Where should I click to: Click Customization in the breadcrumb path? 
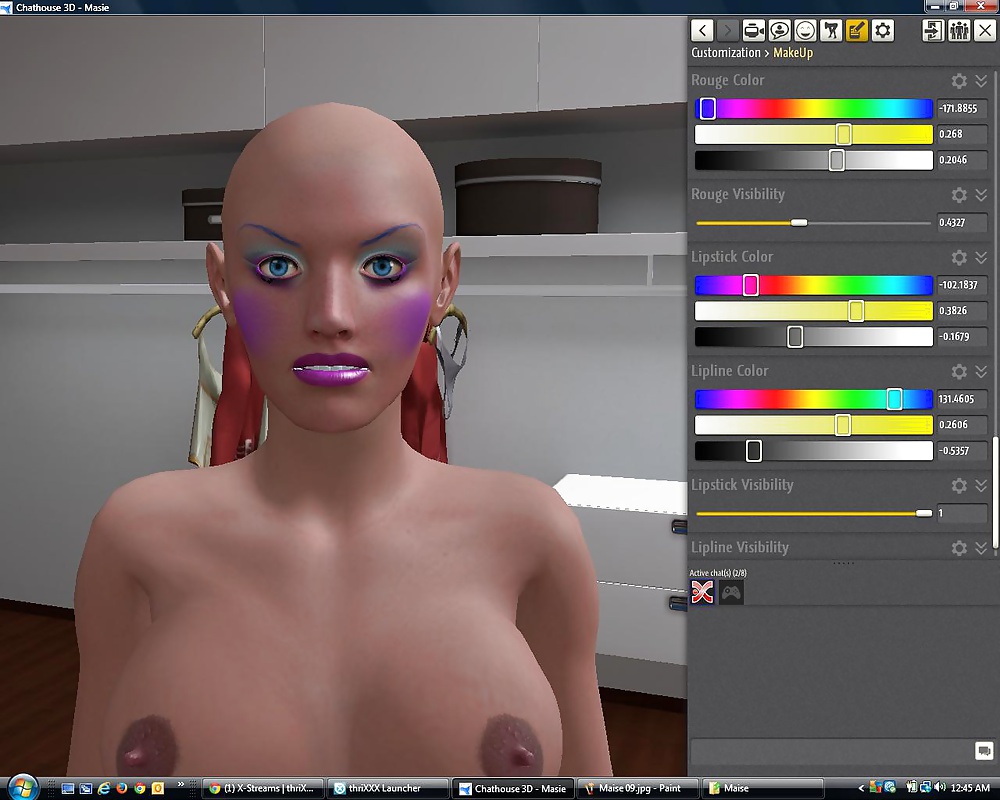725,53
